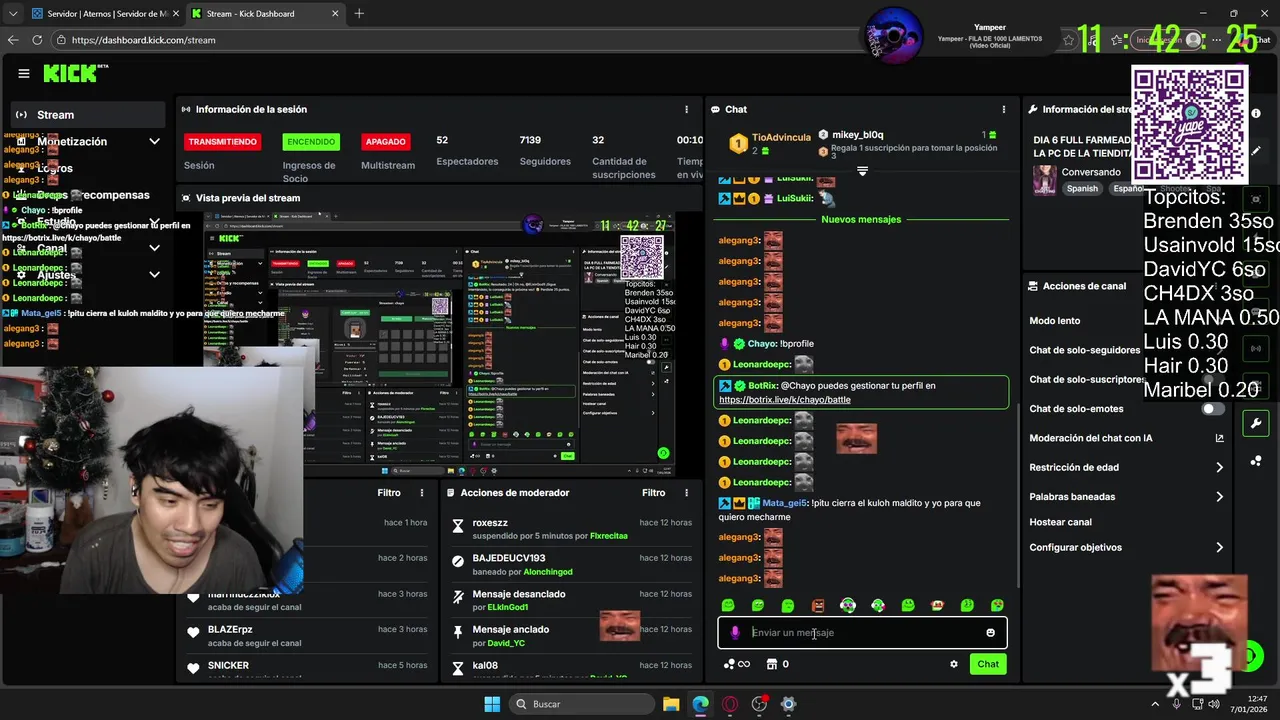Open the activity feed panel three-dot menu
This screenshot has width=1280, height=720.
click(422, 493)
